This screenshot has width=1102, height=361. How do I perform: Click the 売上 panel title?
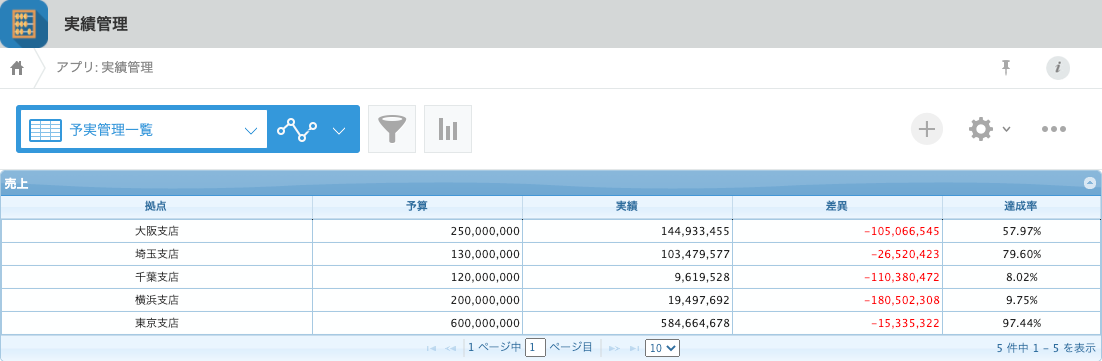tap(15, 183)
